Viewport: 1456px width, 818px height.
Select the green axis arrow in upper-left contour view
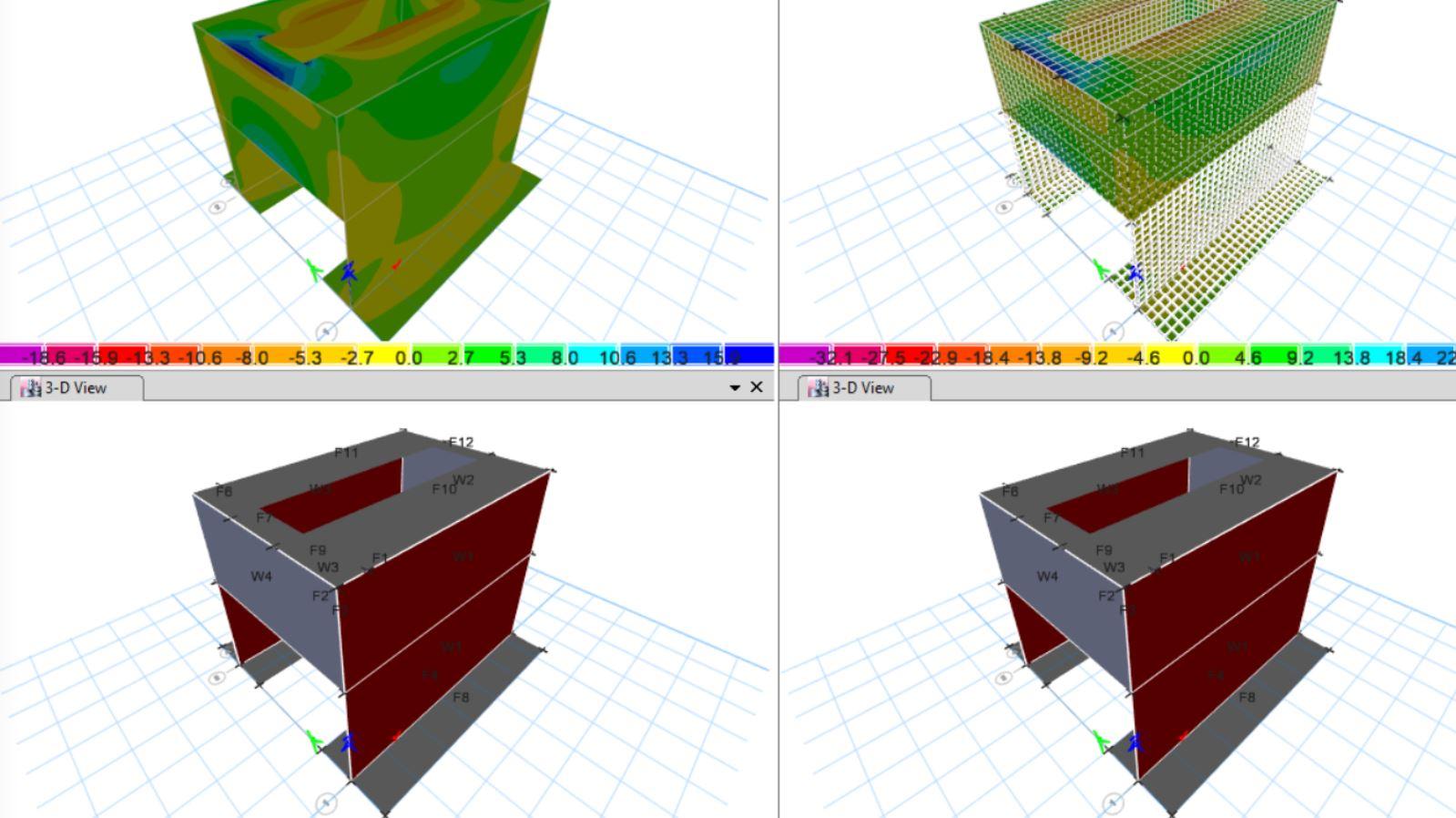314,270
